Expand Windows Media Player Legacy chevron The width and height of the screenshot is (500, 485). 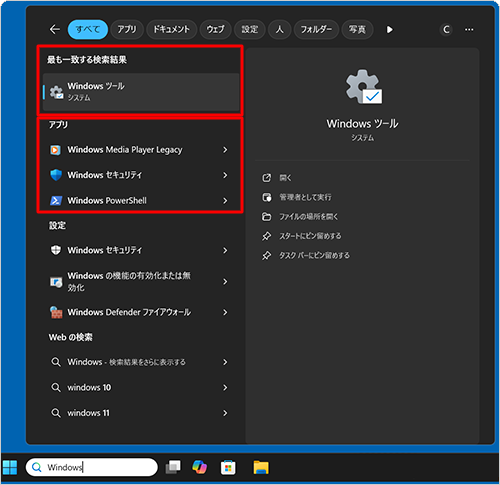tap(225, 150)
